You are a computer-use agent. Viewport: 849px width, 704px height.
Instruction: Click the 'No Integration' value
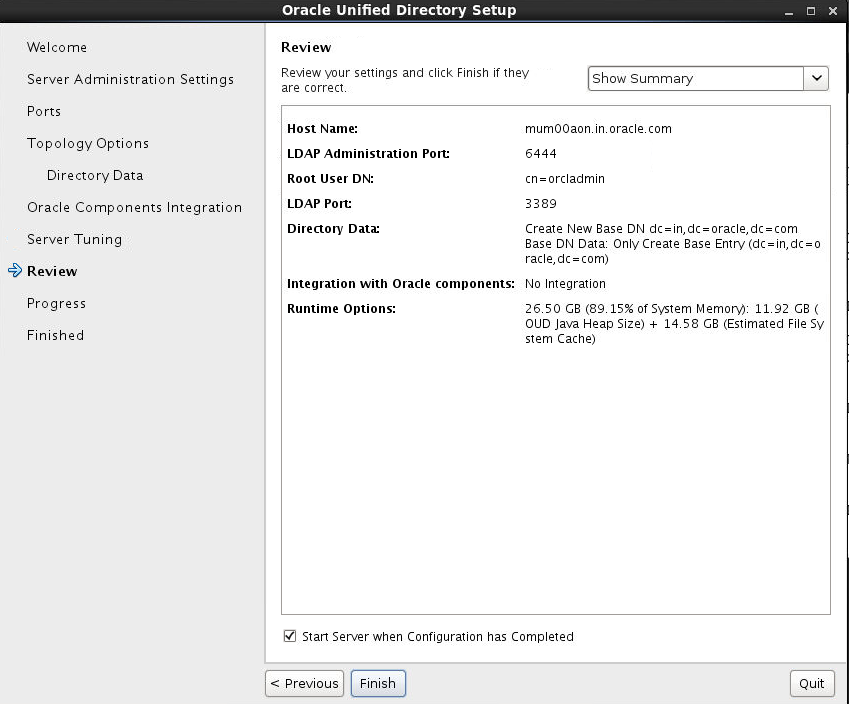point(565,284)
